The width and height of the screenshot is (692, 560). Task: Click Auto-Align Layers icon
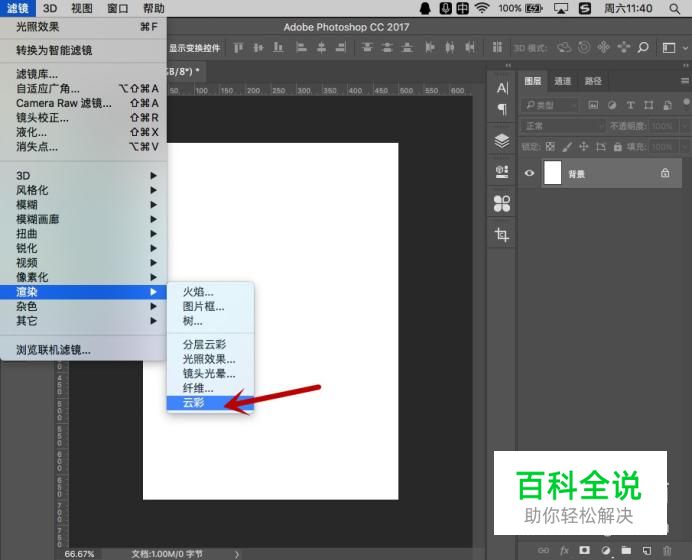tap(497, 47)
